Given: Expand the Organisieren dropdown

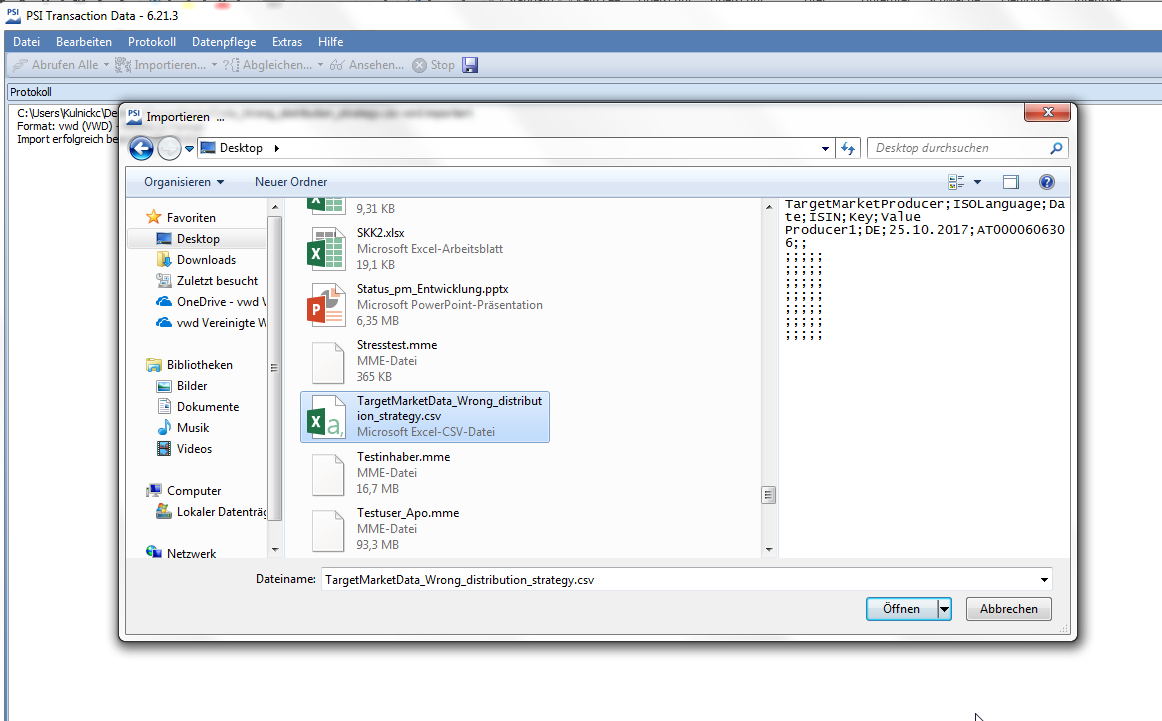Looking at the screenshot, I should coord(184,182).
